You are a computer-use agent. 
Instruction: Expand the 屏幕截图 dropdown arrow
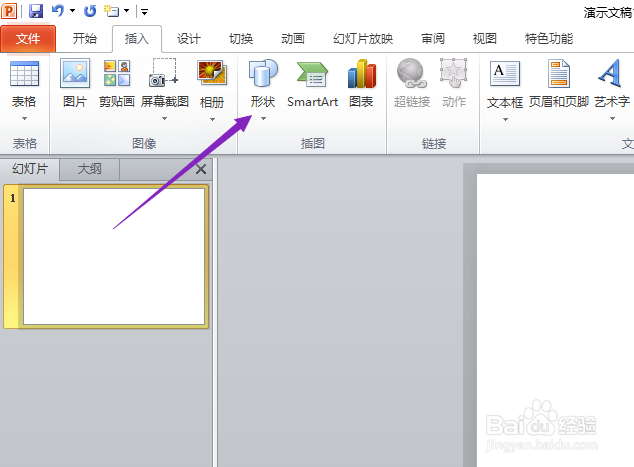[165, 119]
